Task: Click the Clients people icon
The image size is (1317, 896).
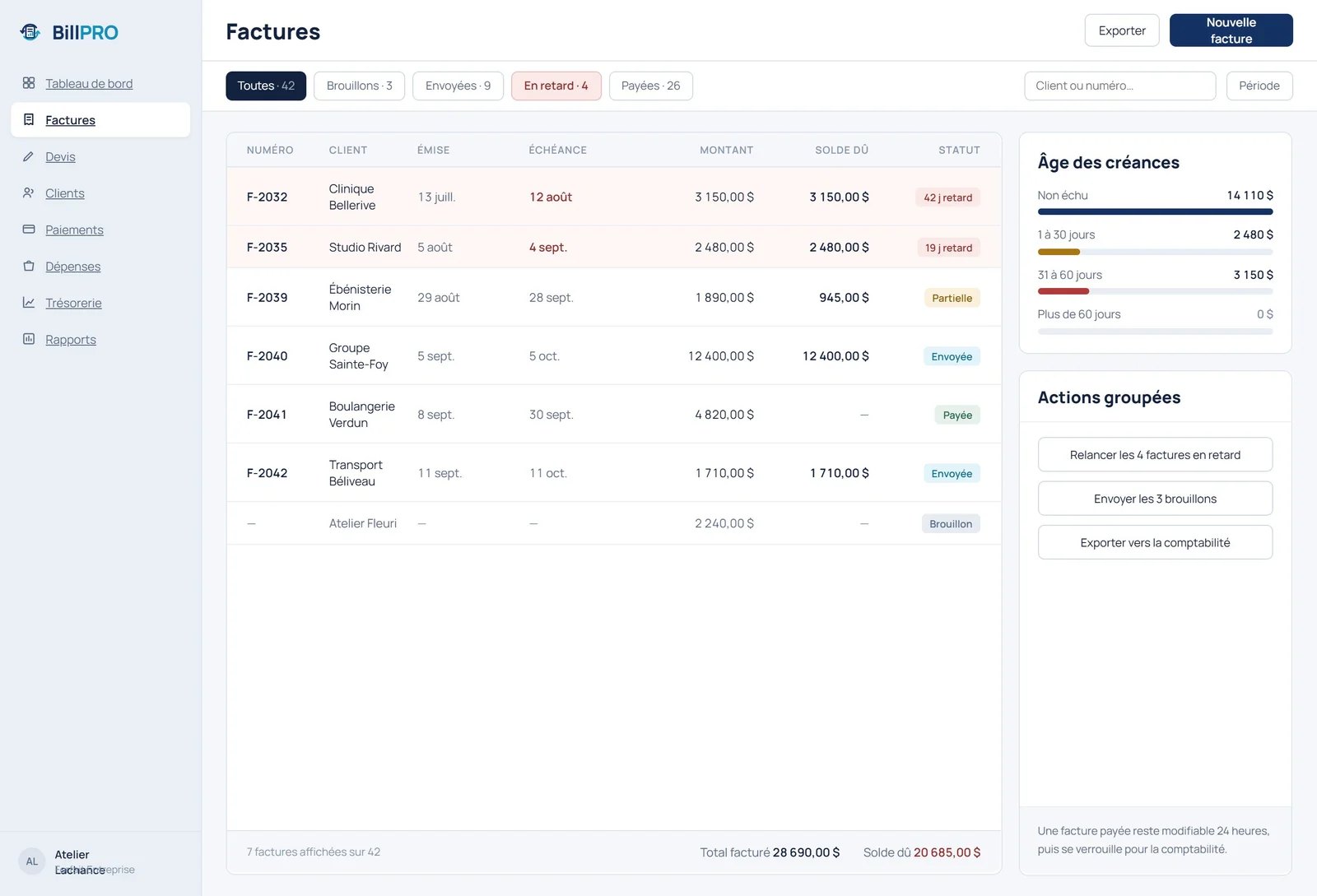Action: 29,193
